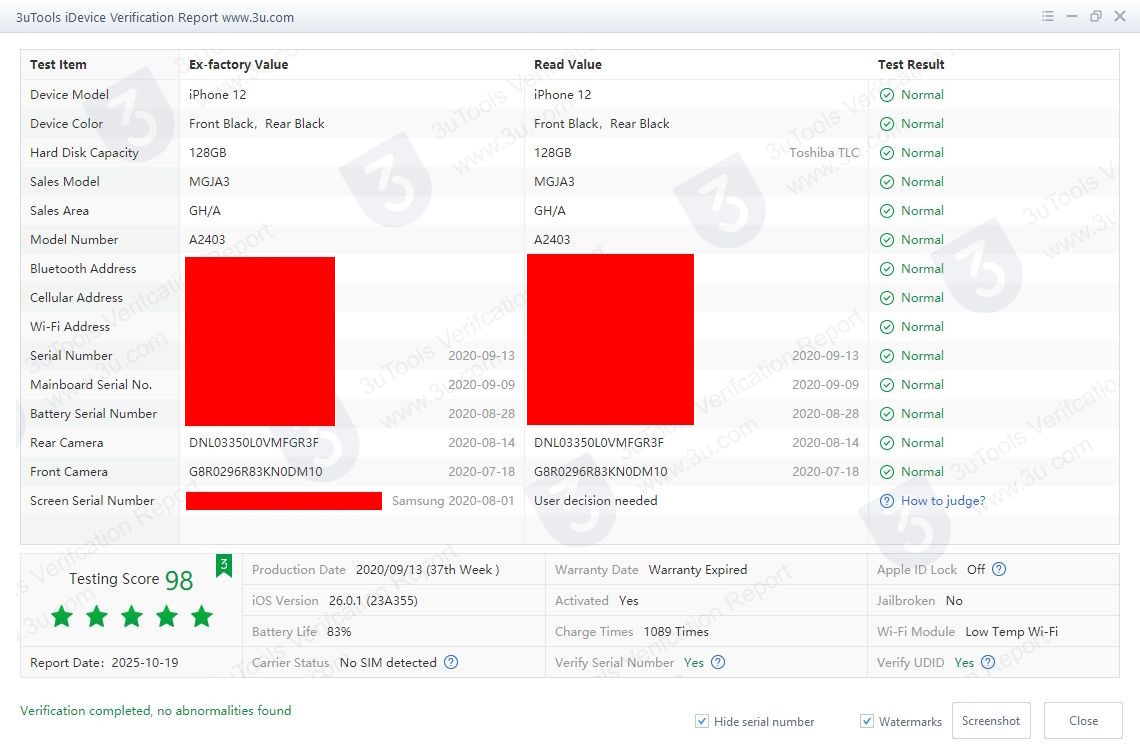Screen dimensions: 1140x756
Task: Click the Charge Times 1089 Times value
Action: tap(676, 632)
